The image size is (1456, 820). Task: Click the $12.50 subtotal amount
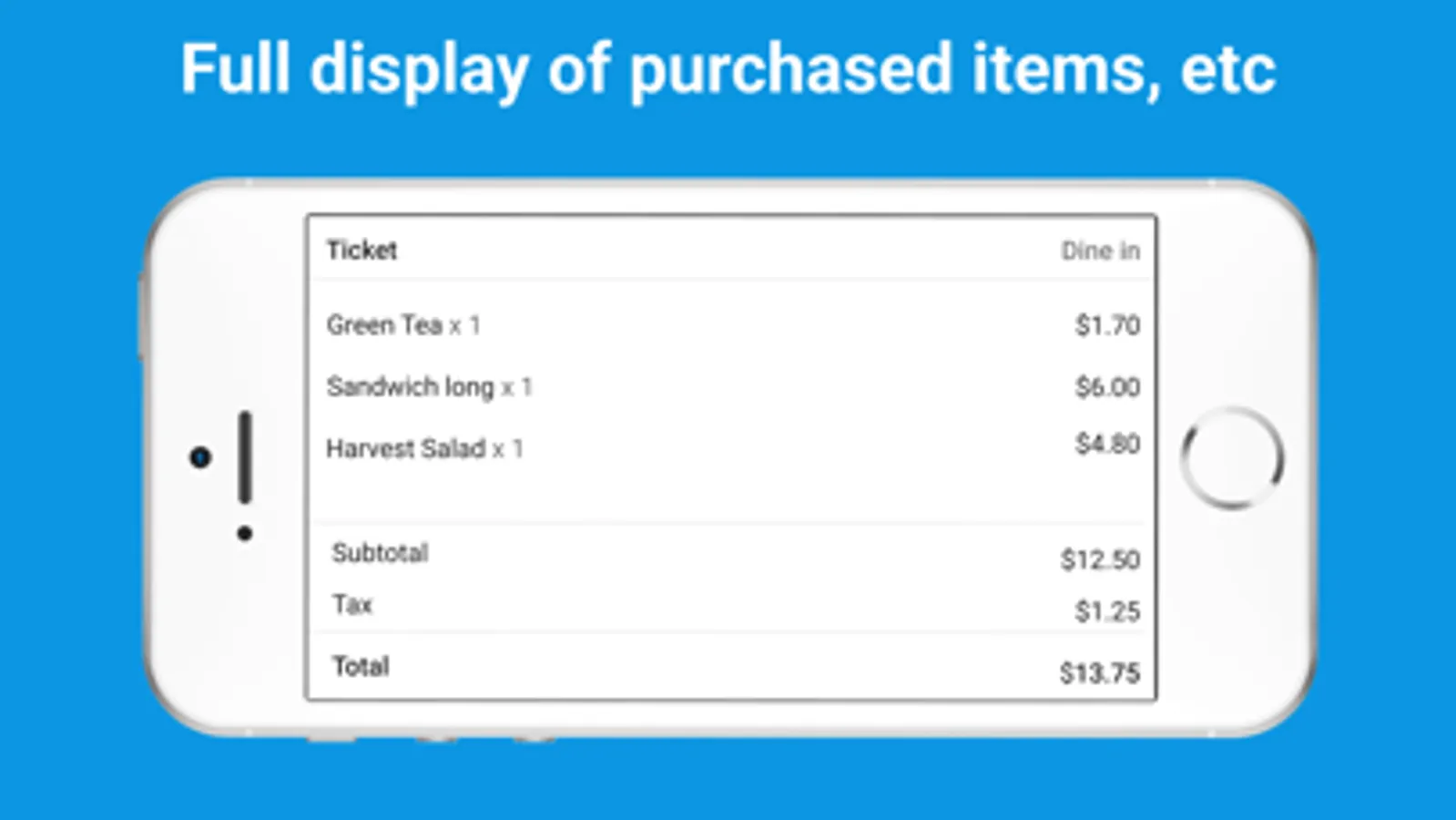click(1100, 559)
